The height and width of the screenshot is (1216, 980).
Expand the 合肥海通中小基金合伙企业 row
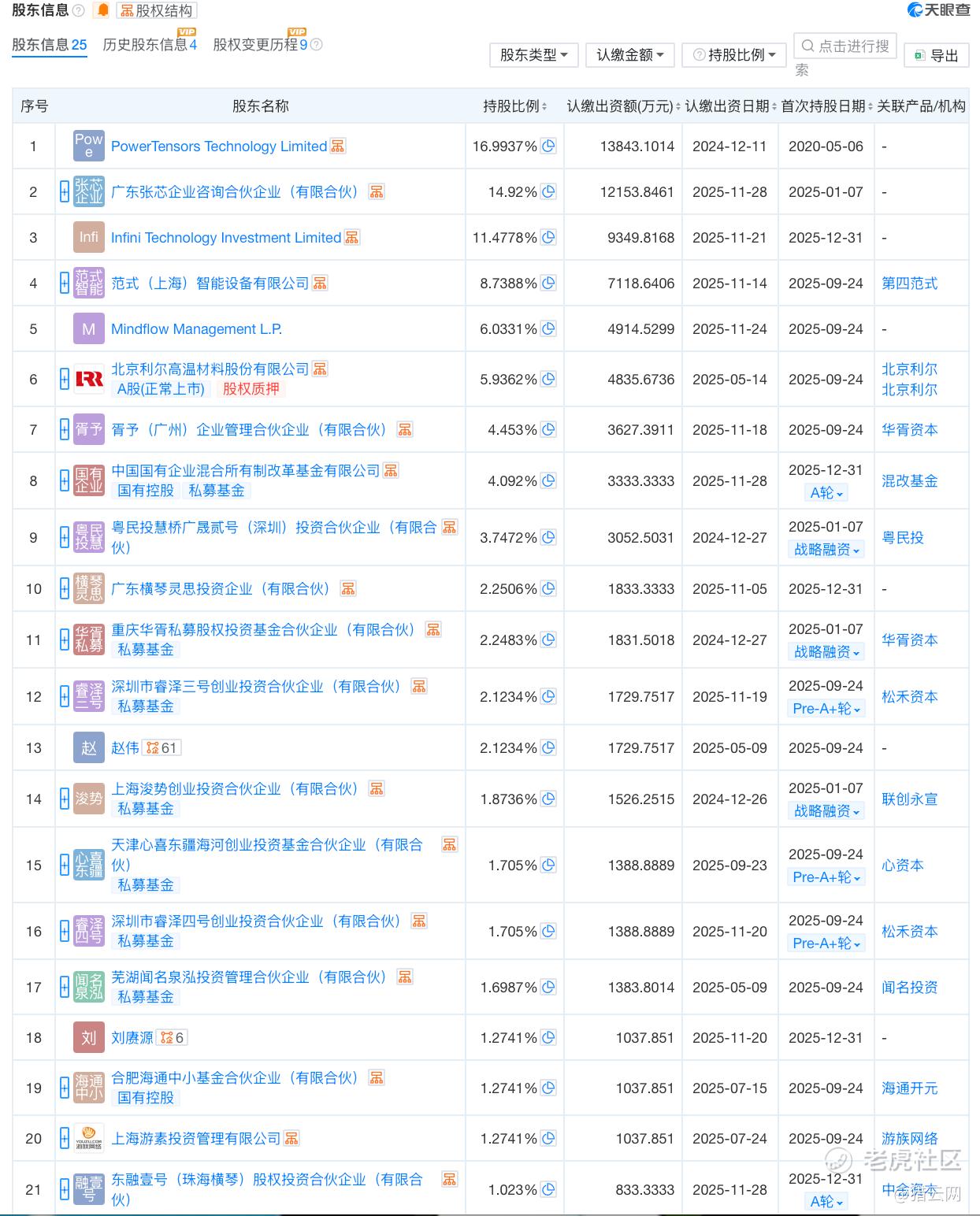click(65, 1088)
